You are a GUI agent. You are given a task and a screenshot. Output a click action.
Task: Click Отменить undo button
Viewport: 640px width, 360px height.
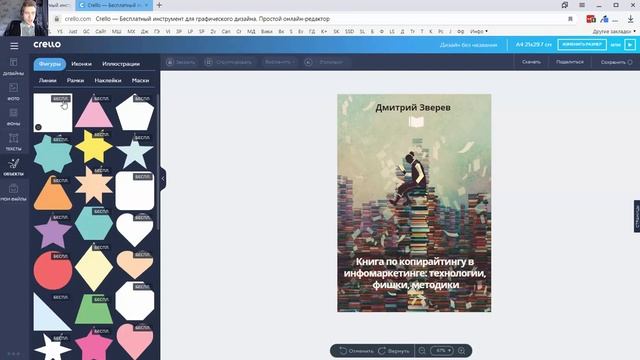356,351
